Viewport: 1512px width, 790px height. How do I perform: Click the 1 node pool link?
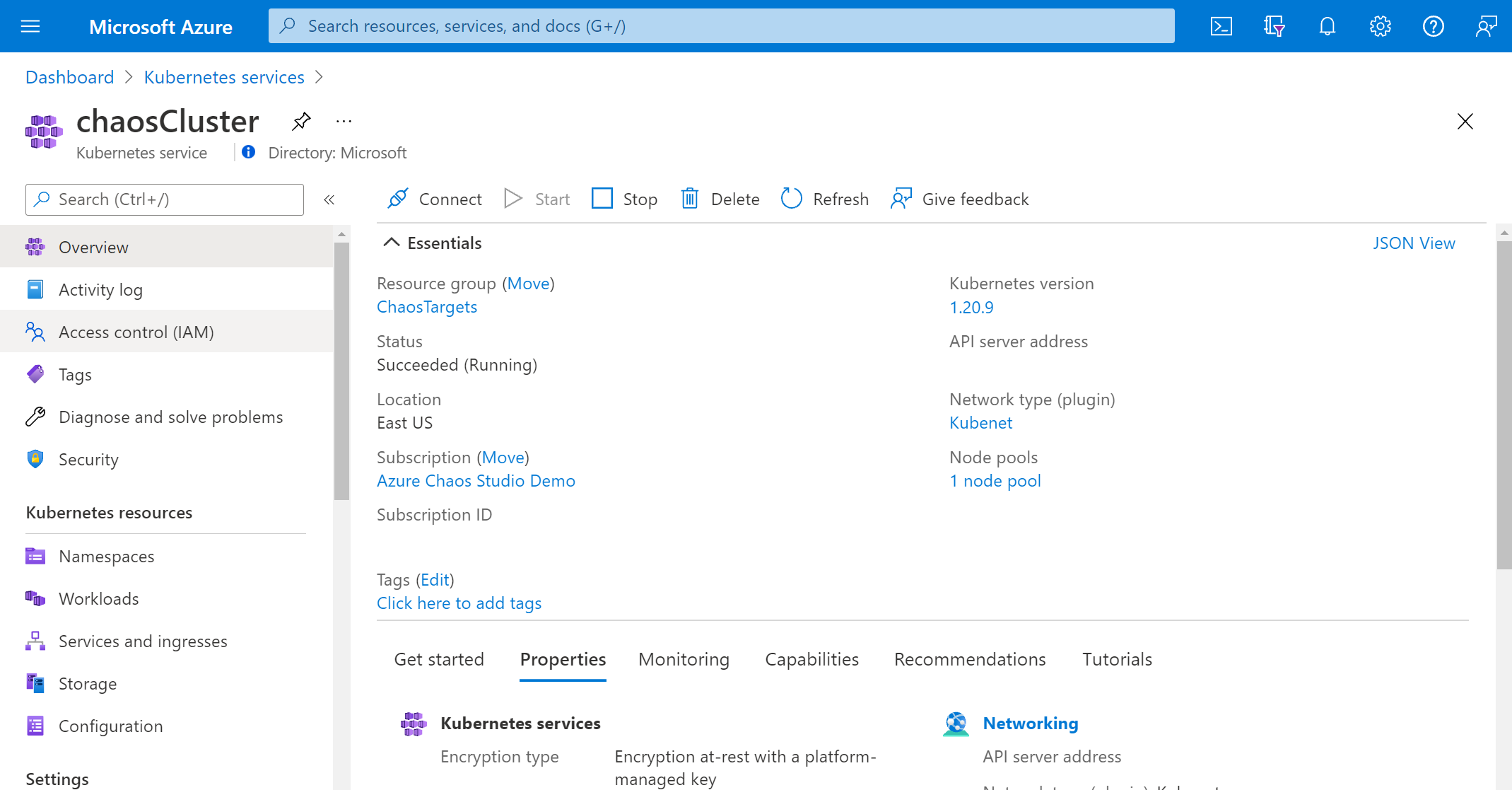click(995, 480)
